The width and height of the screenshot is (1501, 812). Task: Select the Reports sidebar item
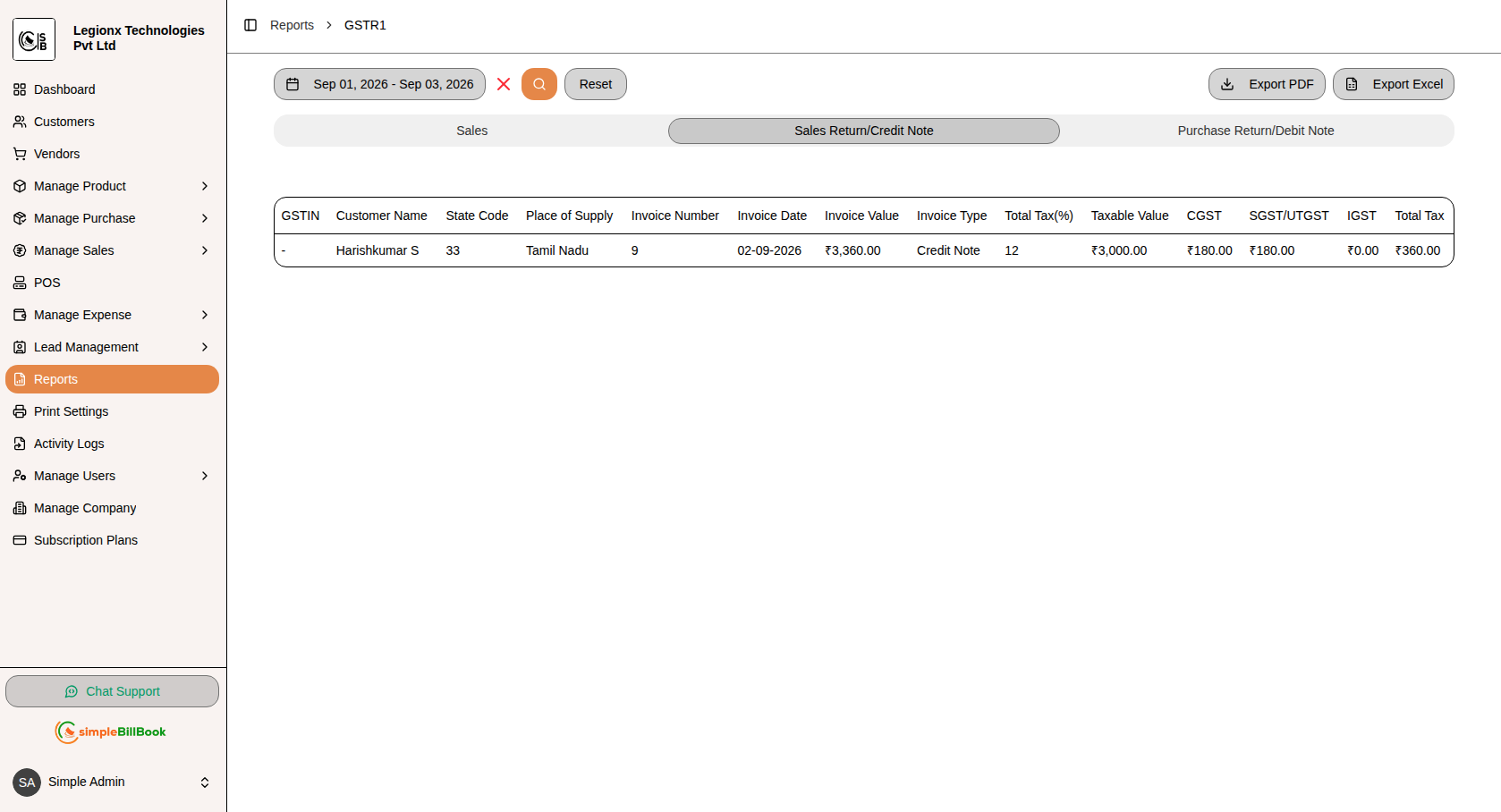click(x=112, y=379)
